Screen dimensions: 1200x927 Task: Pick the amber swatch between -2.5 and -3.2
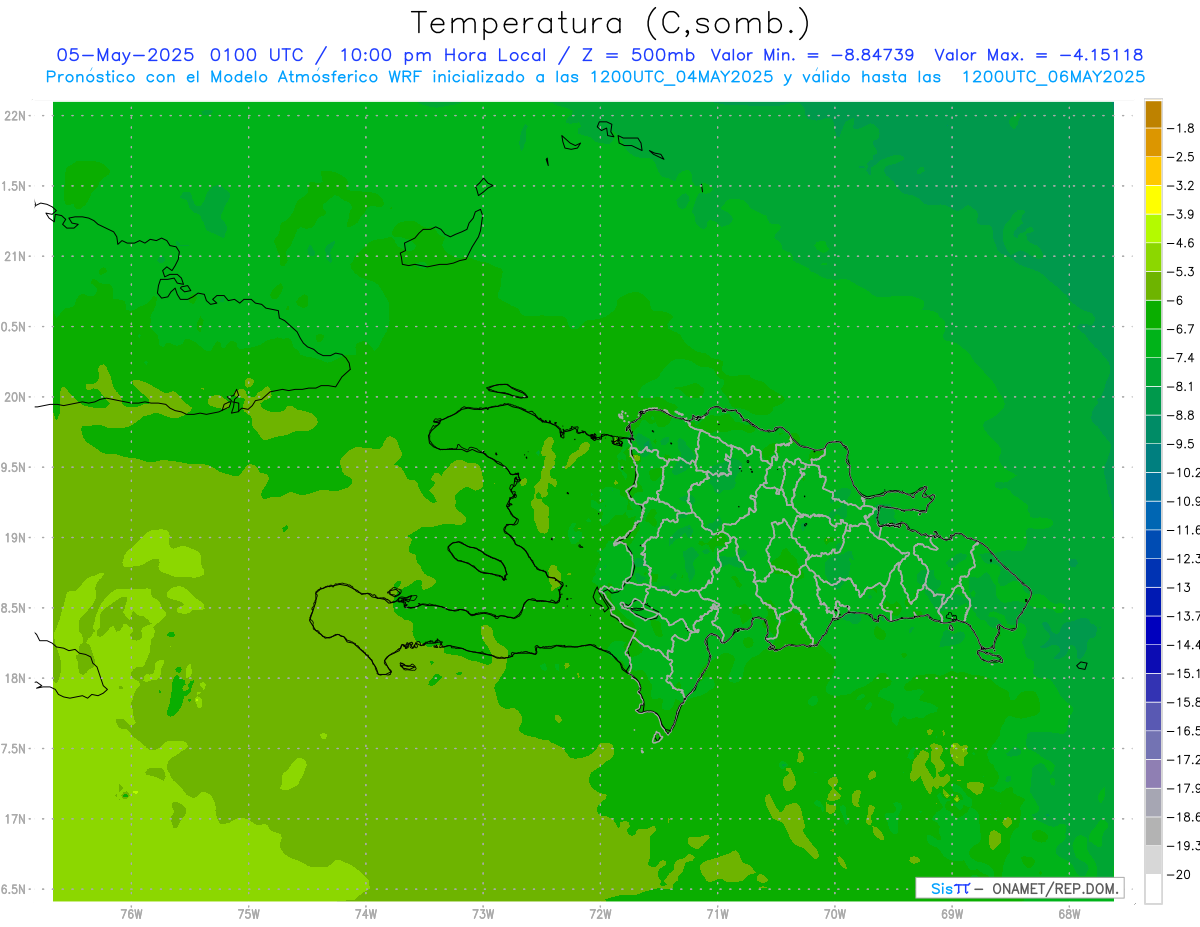coord(1153,171)
